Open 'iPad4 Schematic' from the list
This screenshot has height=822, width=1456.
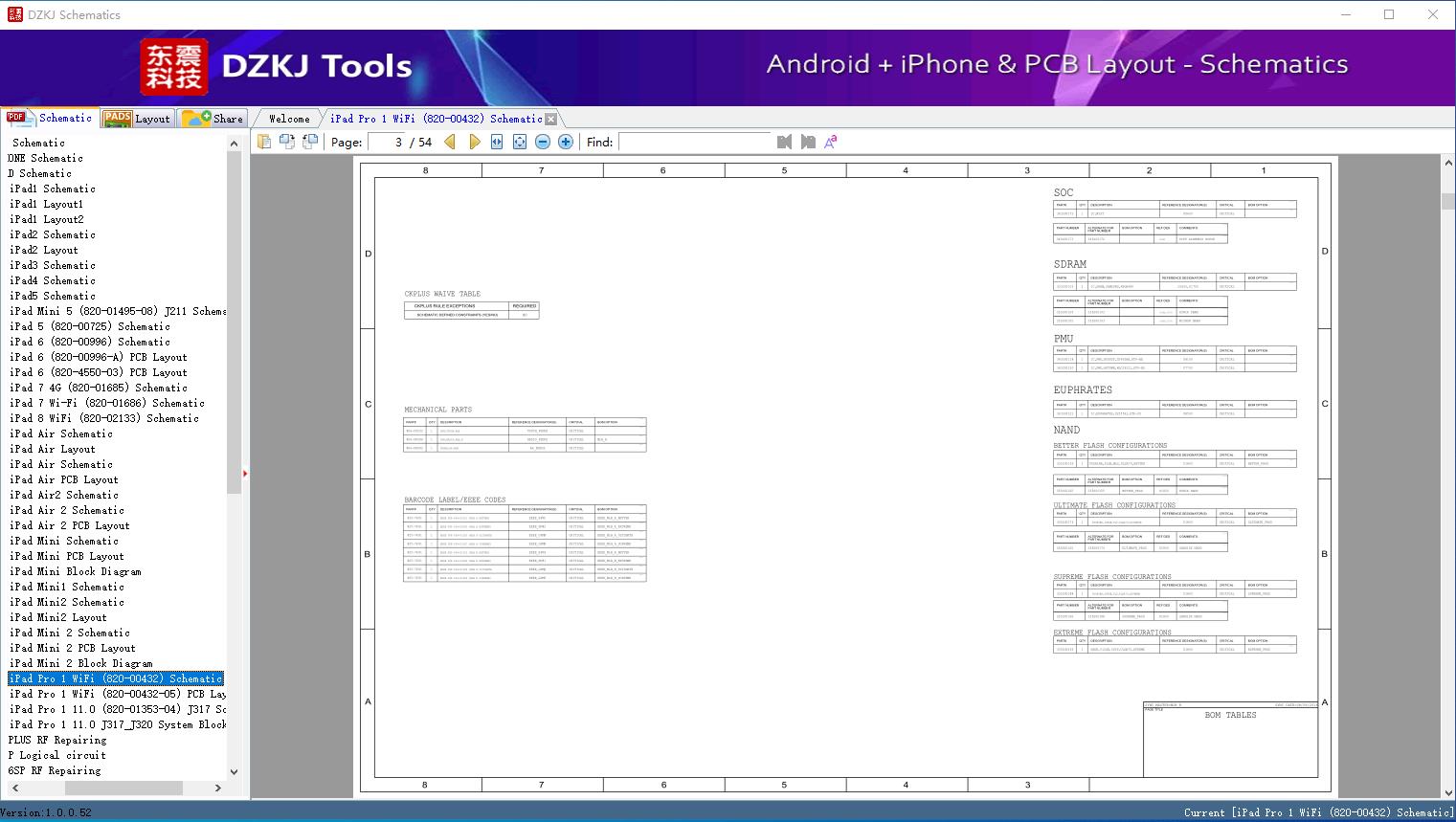coord(53,280)
